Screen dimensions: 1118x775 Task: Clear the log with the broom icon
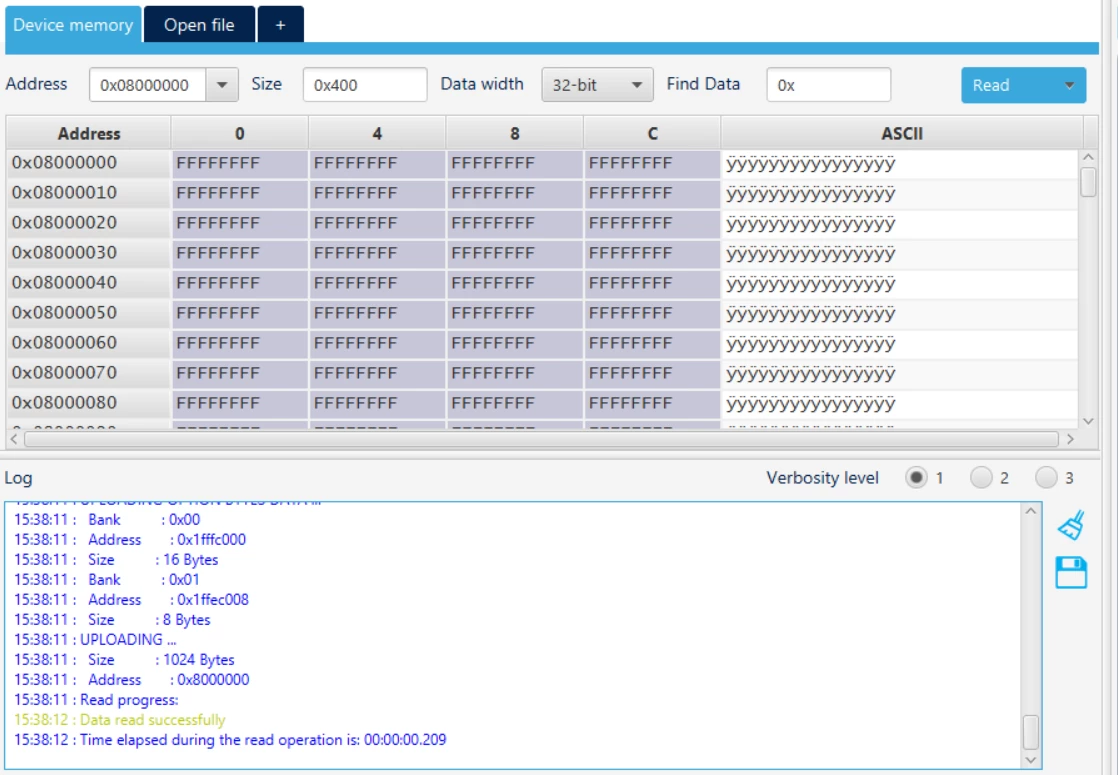pos(1071,525)
